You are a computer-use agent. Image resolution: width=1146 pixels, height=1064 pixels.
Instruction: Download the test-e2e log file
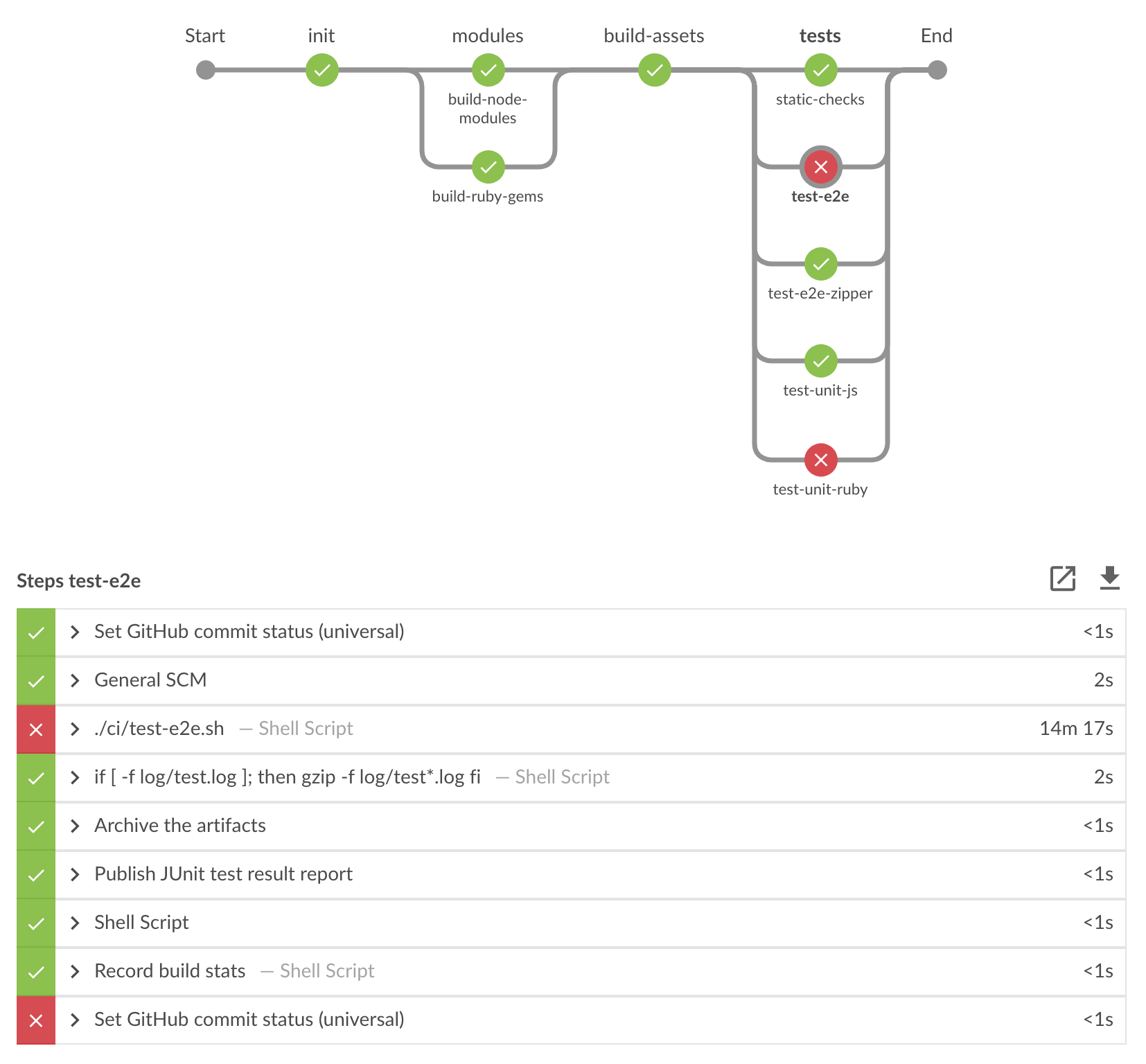point(1110,579)
